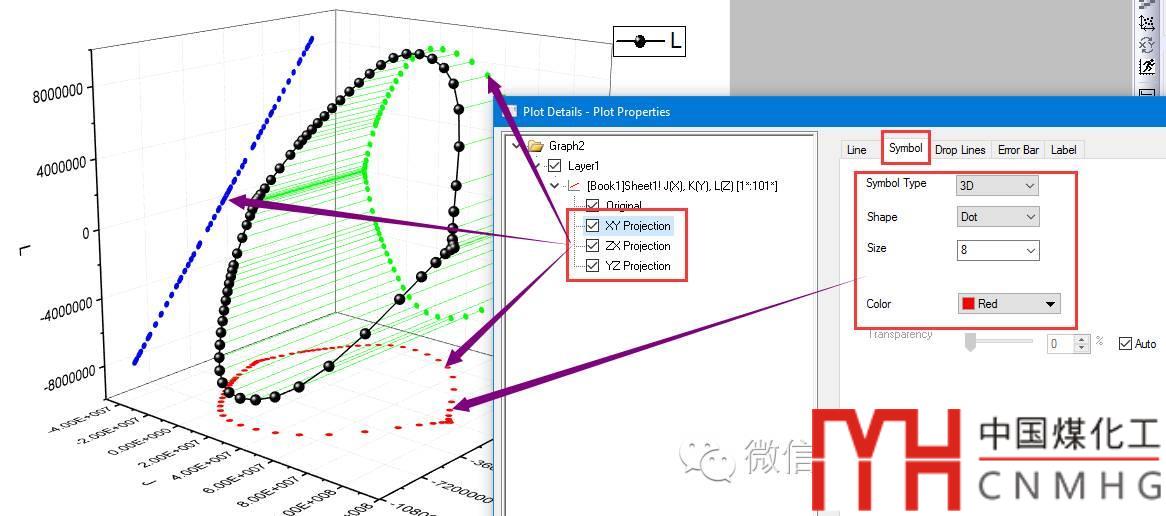Click the Graph2 folder icon in tree
The image size is (1166, 516).
click(536, 146)
